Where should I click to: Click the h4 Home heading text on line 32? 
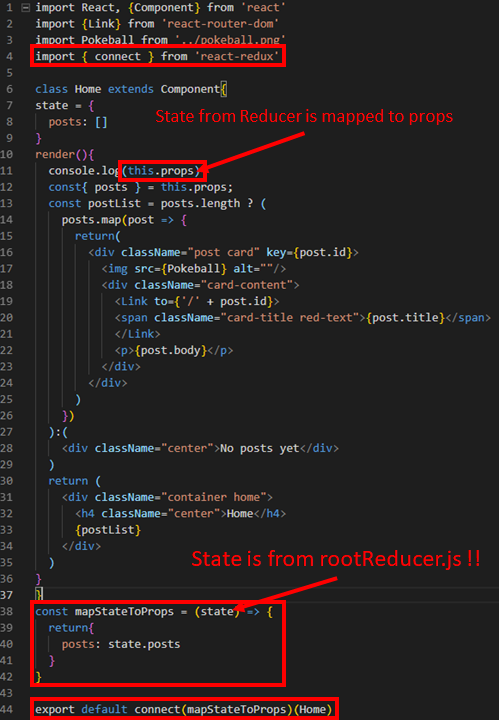pyautogui.click(x=240, y=513)
